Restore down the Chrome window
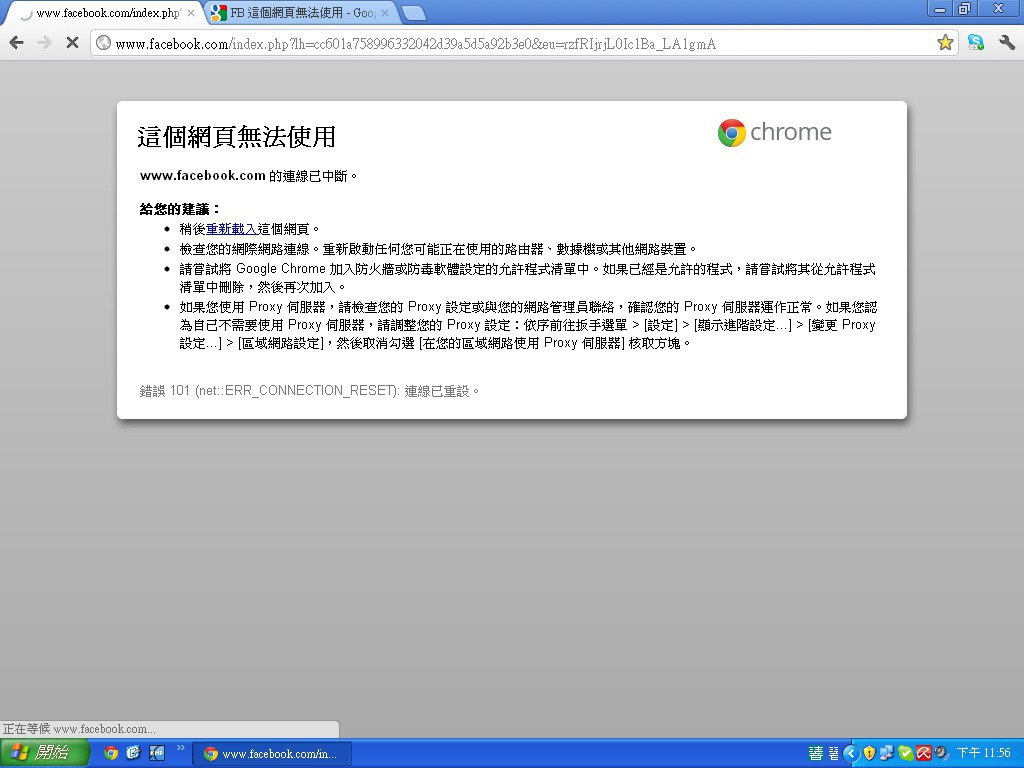Screen dimensions: 1024x768 coord(965,8)
